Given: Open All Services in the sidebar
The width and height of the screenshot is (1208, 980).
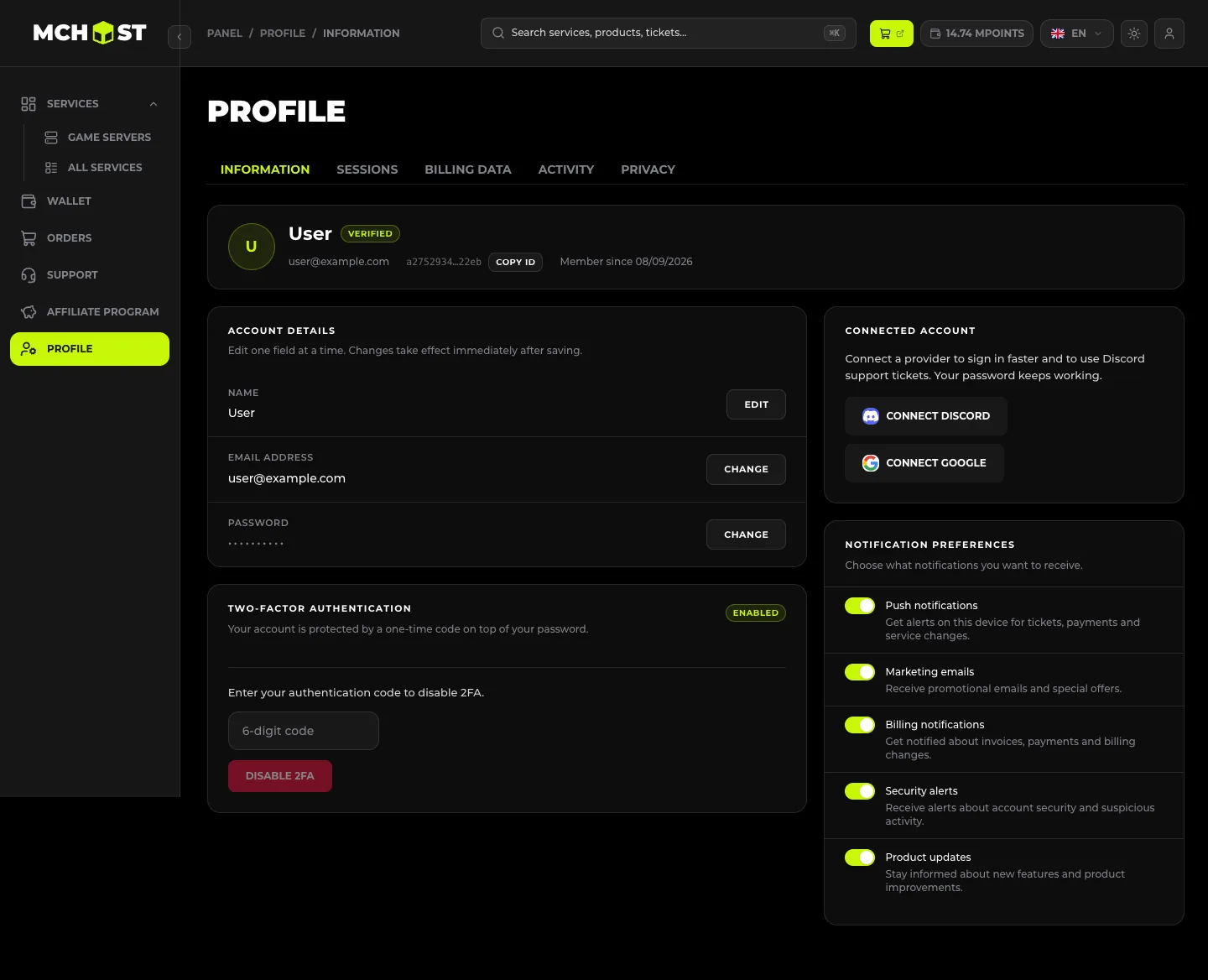Looking at the screenshot, I should (93, 168).
